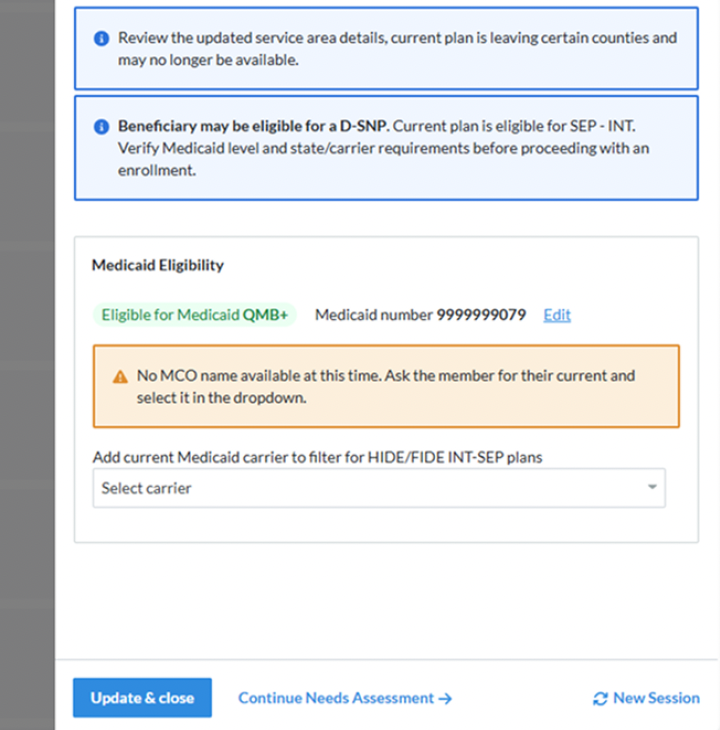
Task: Click the Eligible for Medicaid QMB+ badge
Action: [x=195, y=315]
